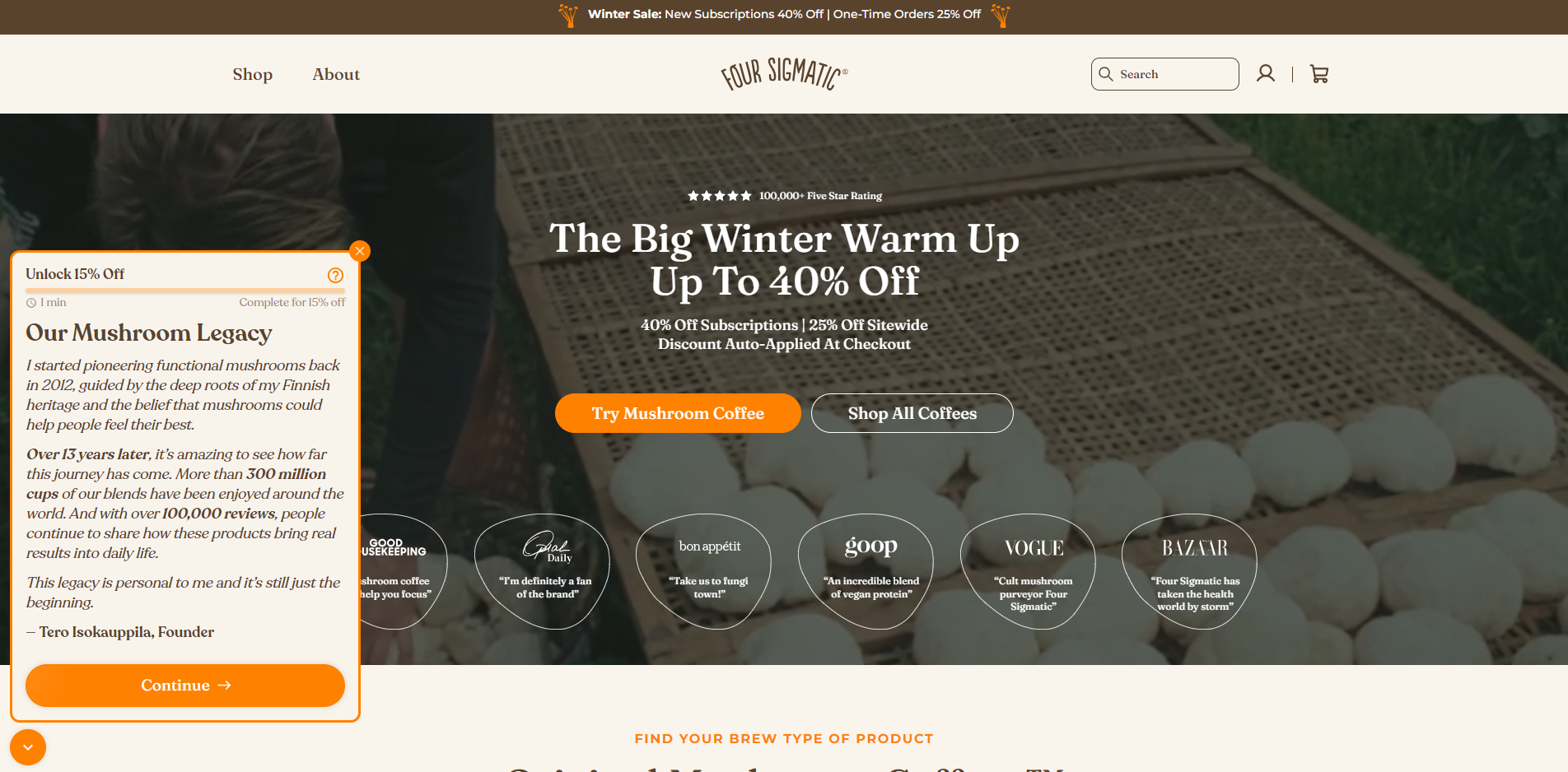Click the Four Sigmatic logo
This screenshot has width=1568, height=772.
pos(784,74)
